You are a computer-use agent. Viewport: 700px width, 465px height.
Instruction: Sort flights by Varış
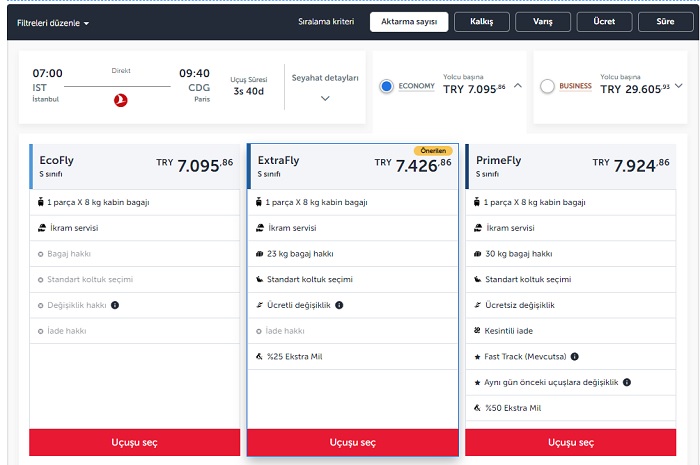click(543, 22)
